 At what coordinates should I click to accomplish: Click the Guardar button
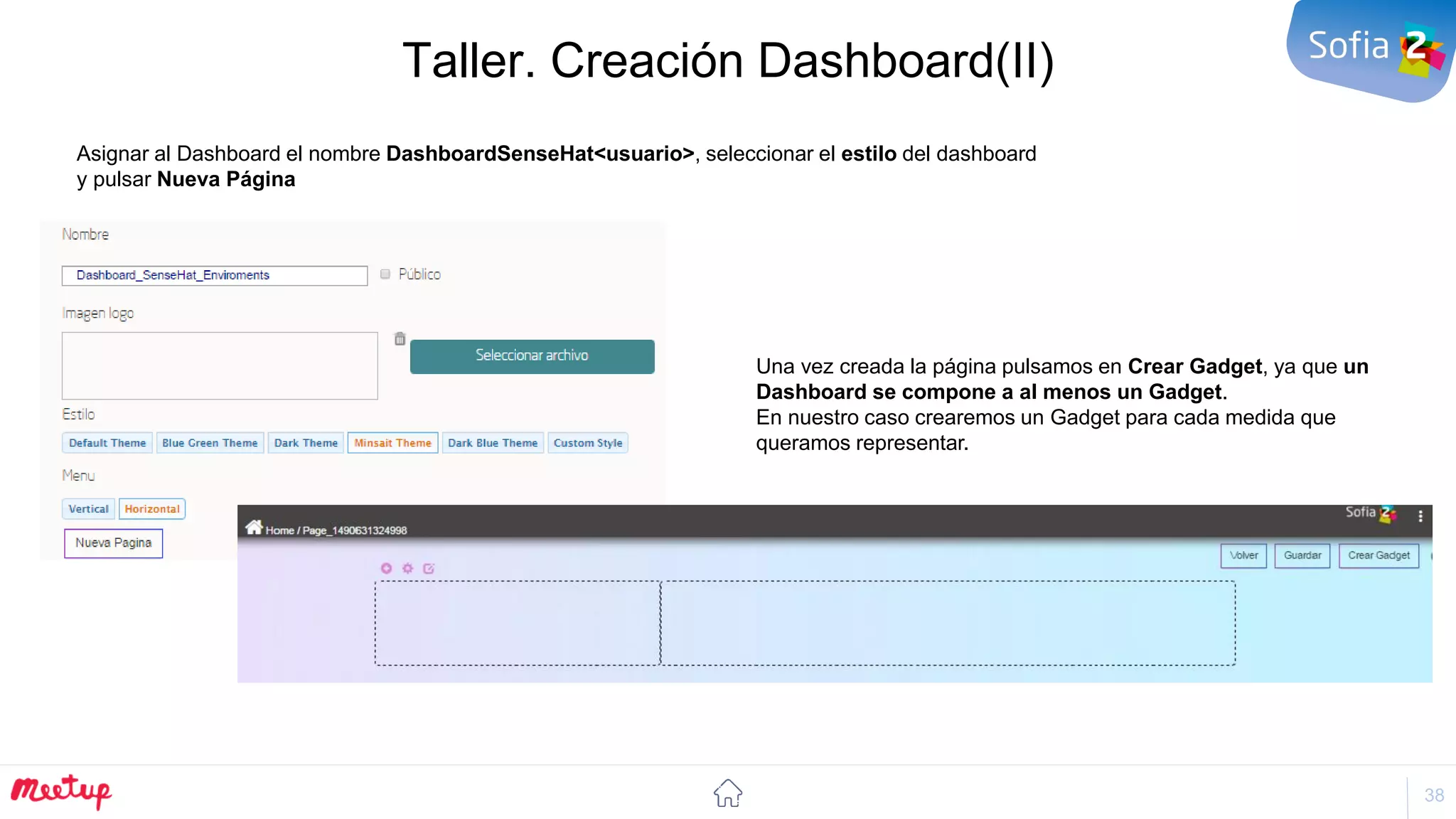(1302, 555)
